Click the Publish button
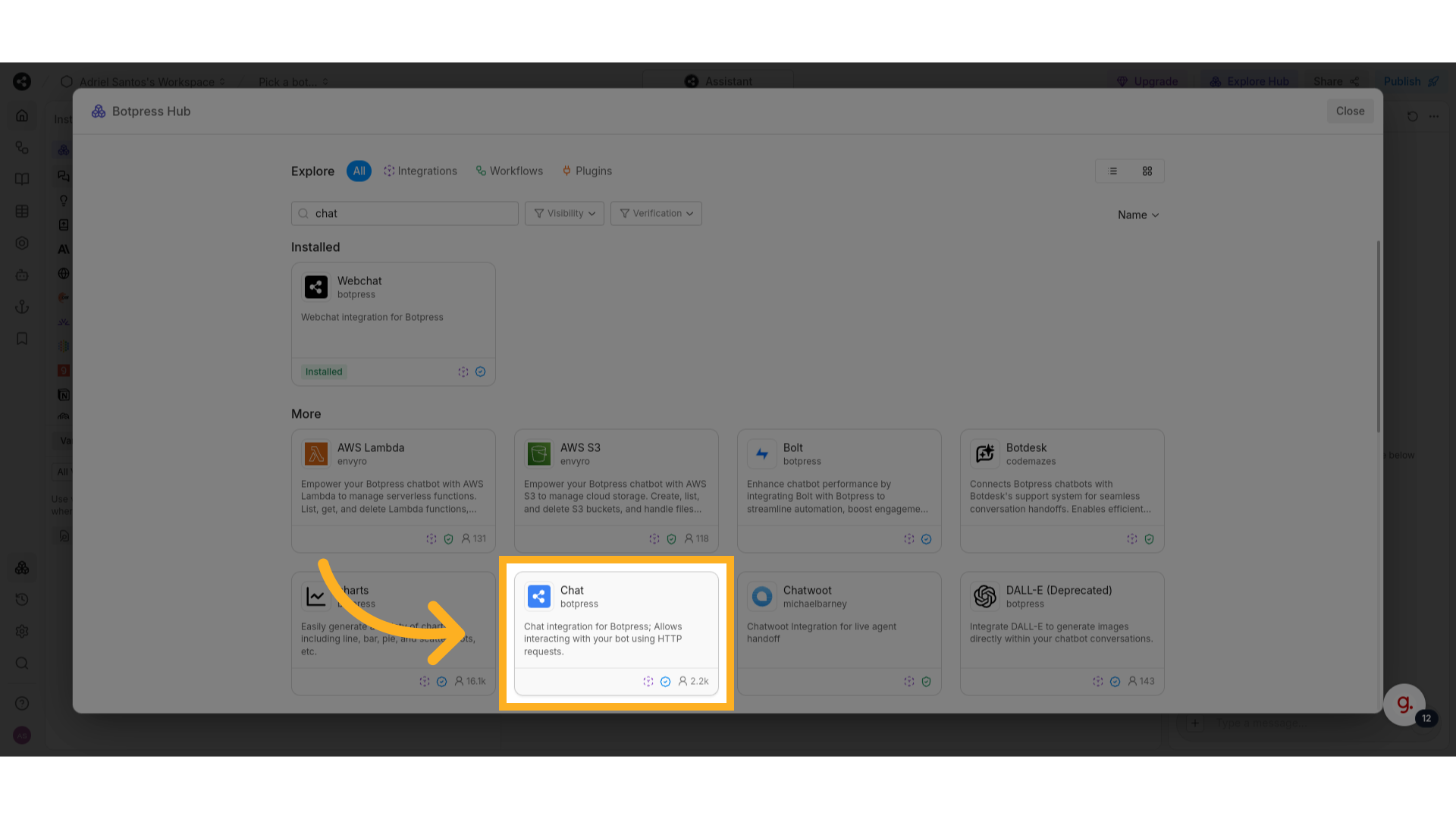The width and height of the screenshot is (1456, 819). 1410,81
